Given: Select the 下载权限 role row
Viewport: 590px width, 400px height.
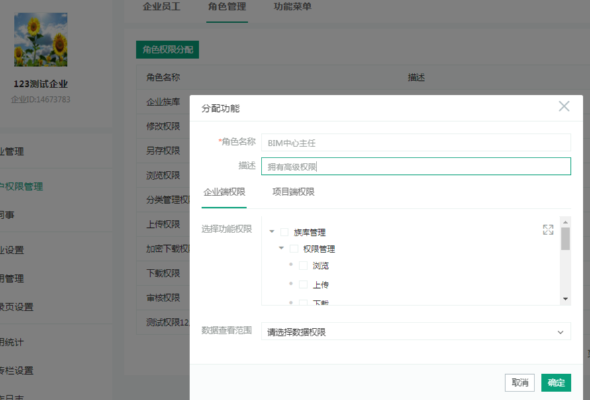Looking at the screenshot, I should [163, 273].
